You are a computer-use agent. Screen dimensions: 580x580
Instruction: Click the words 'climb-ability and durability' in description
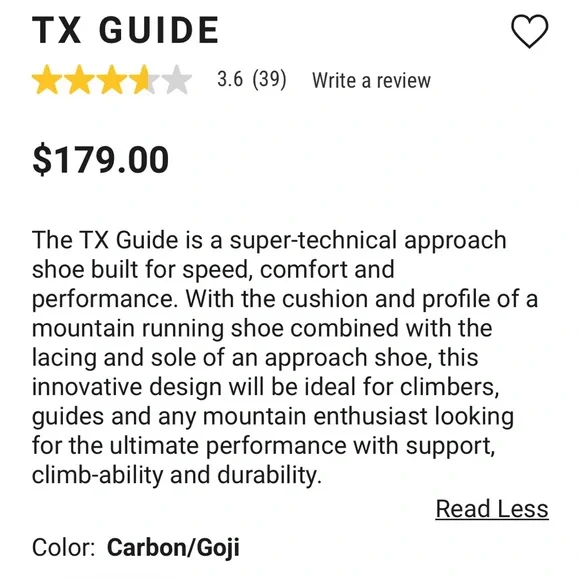point(175,475)
